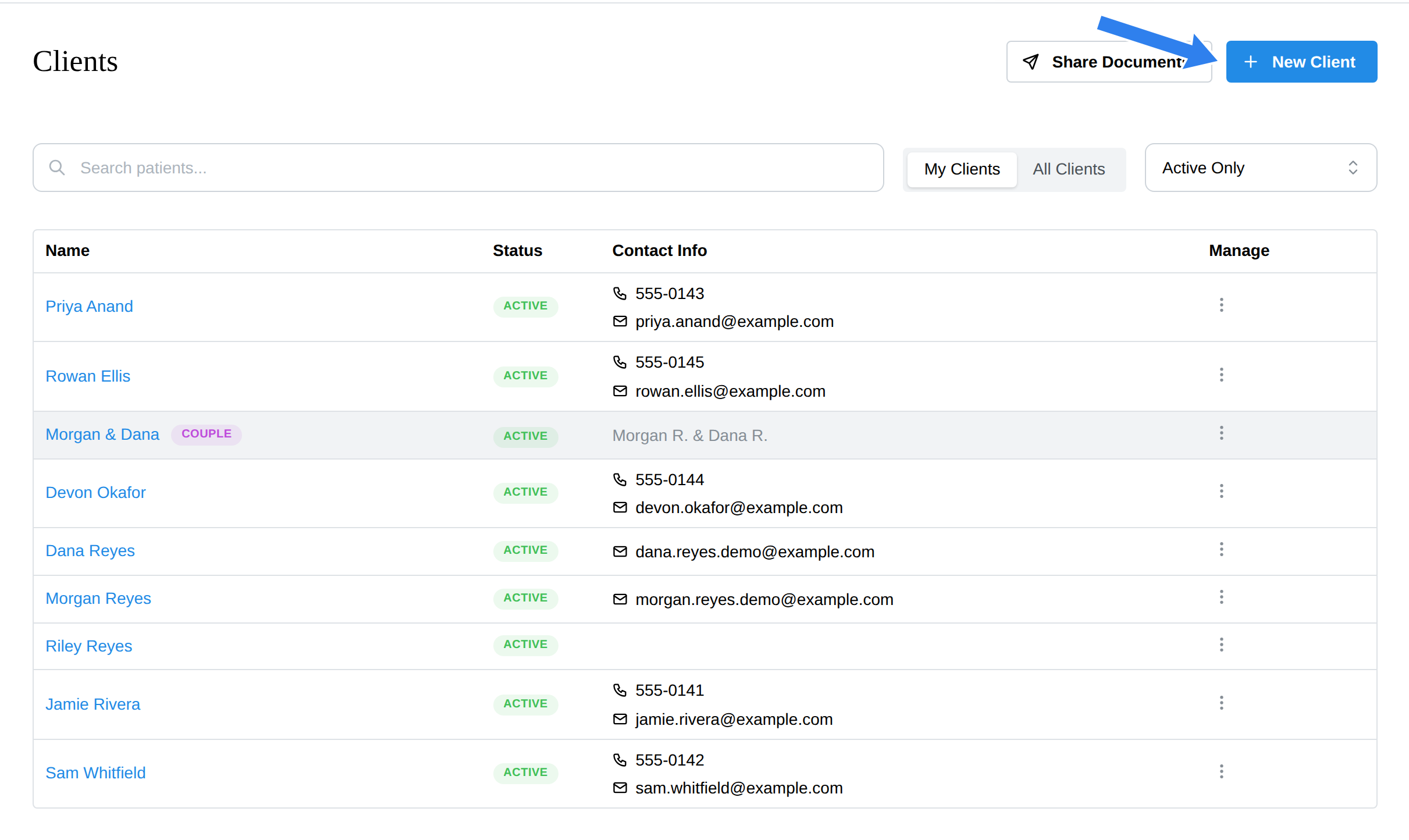1409x840 pixels.
Task: Open Sam Whitfield client profile
Action: [x=95, y=773]
